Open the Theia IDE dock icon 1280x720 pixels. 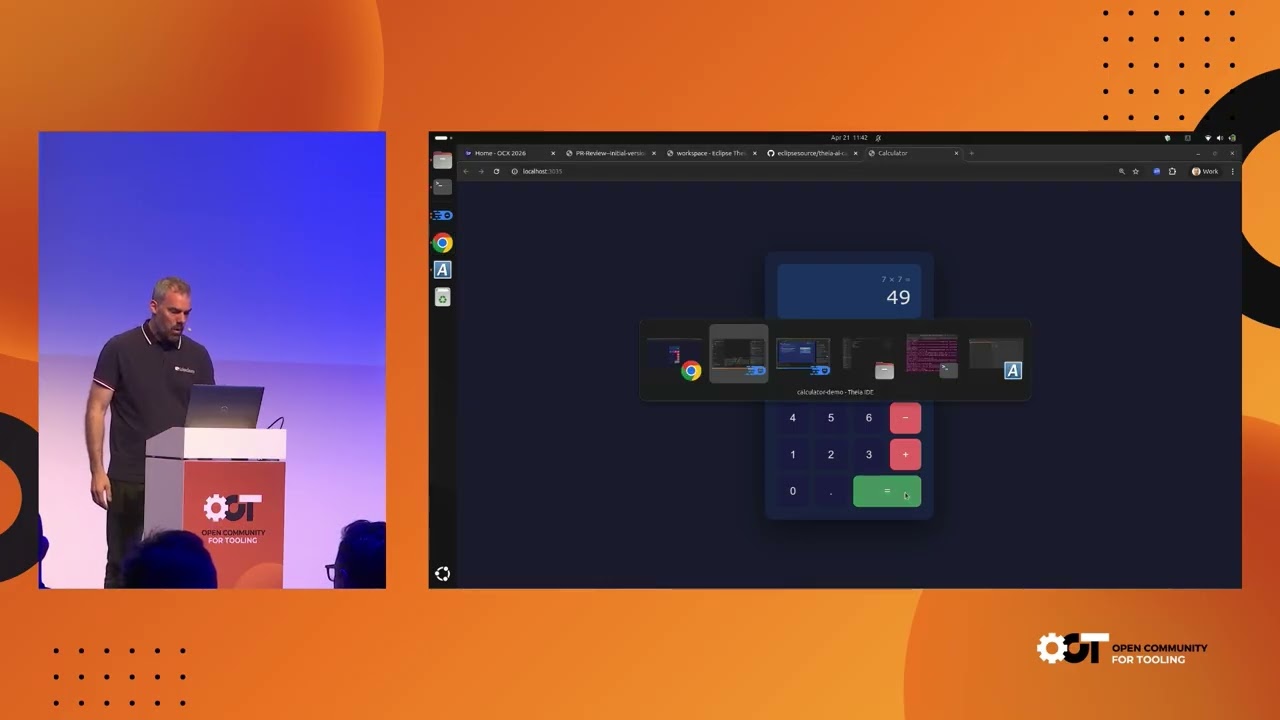pos(442,215)
